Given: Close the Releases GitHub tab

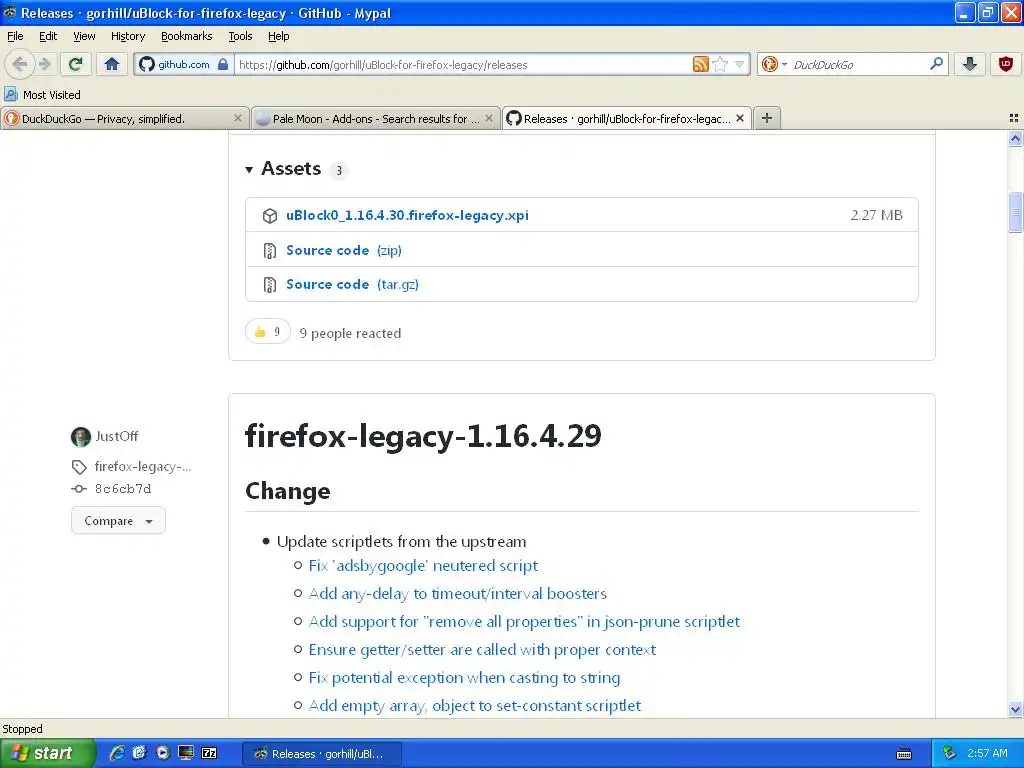Looking at the screenshot, I should tap(740, 118).
